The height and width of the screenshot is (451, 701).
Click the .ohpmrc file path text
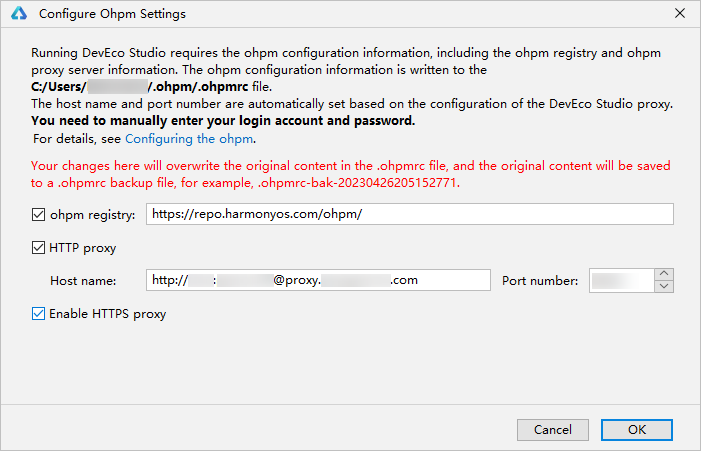coord(139,87)
